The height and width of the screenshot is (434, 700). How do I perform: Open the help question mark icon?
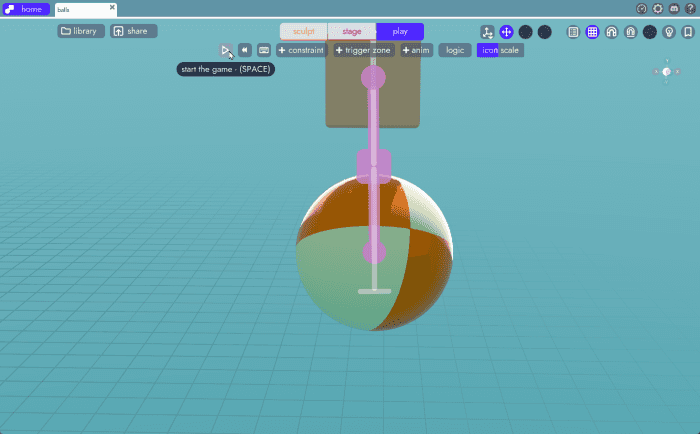coord(689,8)
